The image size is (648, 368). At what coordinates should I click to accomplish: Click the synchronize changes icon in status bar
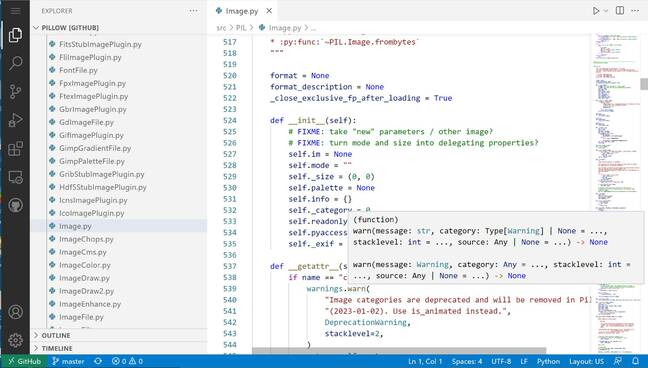coord(98,361)
